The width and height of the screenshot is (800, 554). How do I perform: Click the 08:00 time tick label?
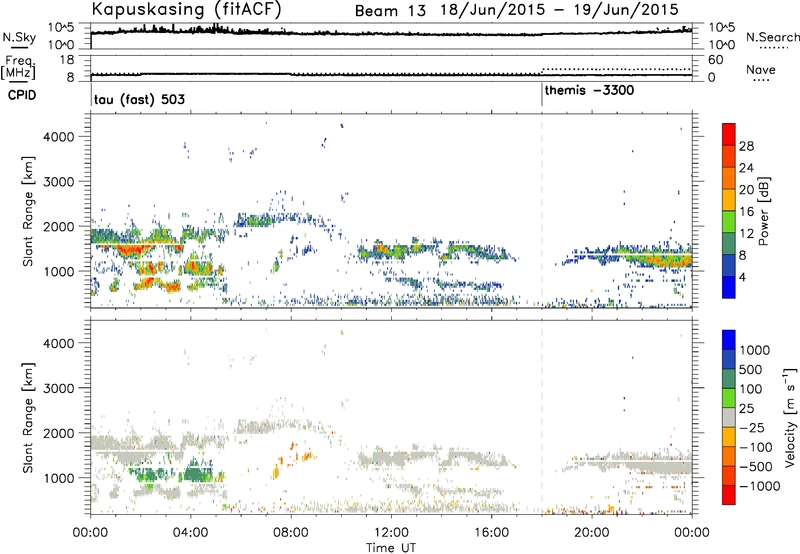pyautogui.click(x=291, y=533)
